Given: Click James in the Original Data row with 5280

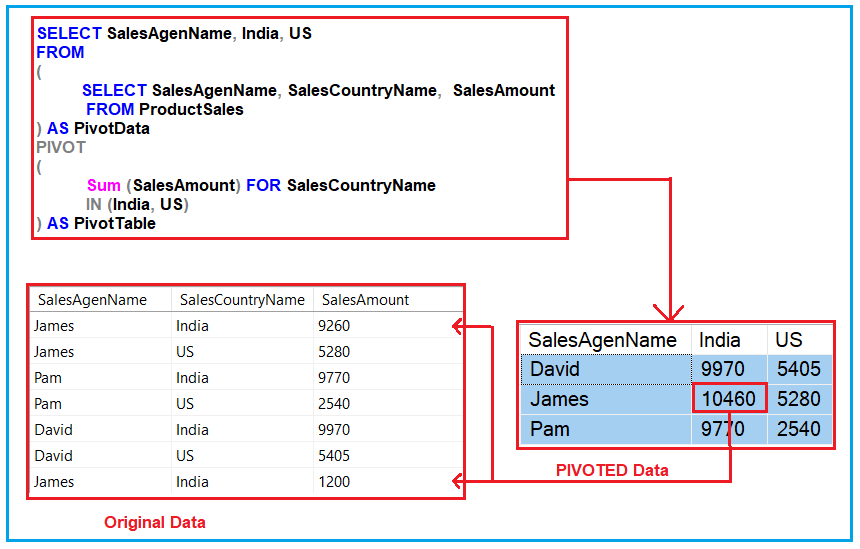Looking at the screenshot, I should (54, 352).
